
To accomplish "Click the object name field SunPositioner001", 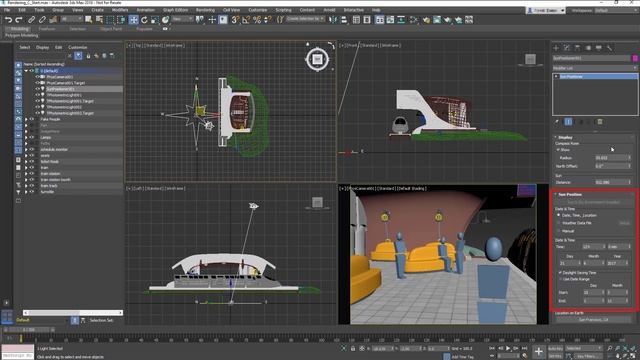I will [591, 58].
